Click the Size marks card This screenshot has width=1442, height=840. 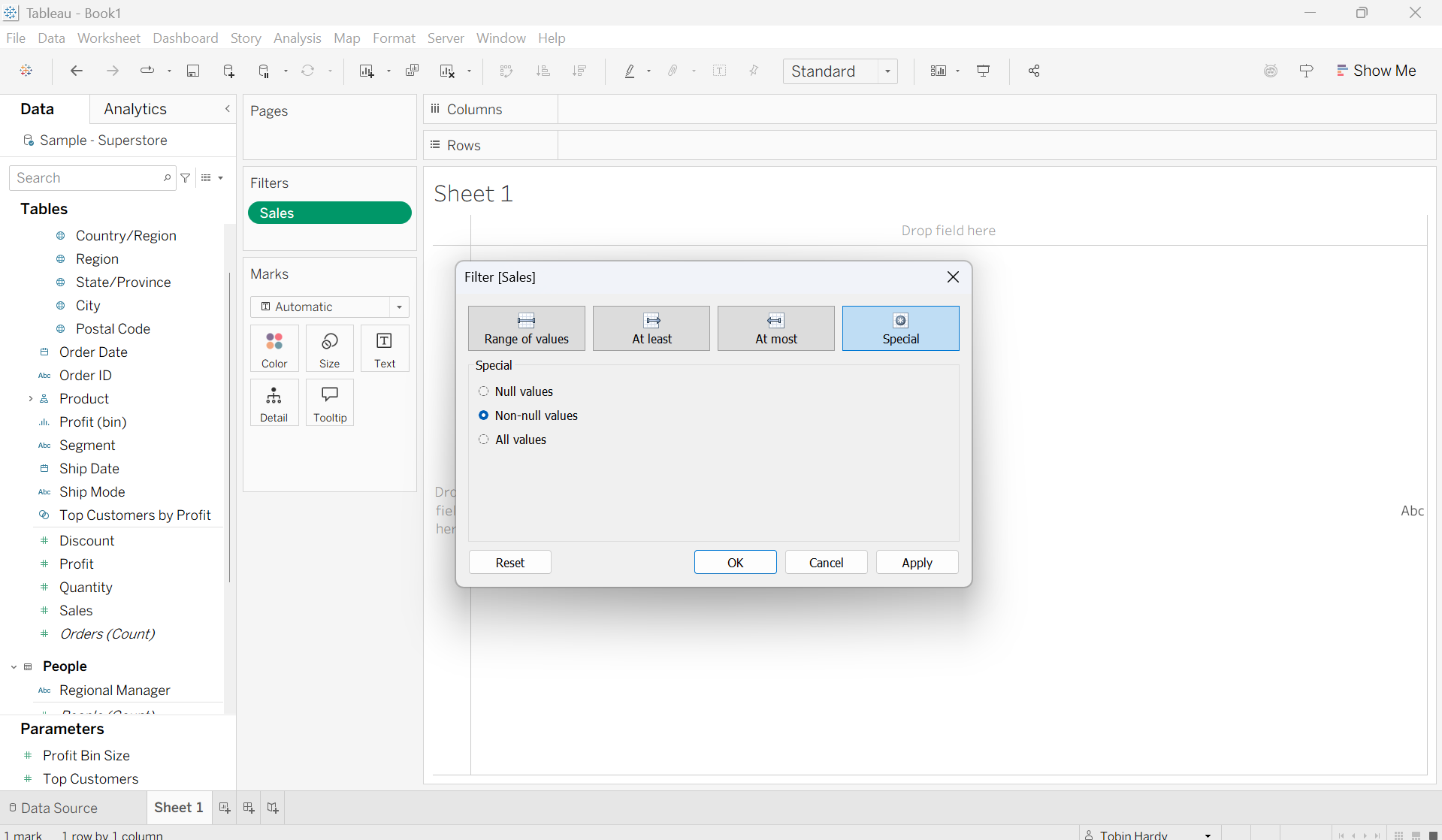pyautogui.click(x=329, y=349)
